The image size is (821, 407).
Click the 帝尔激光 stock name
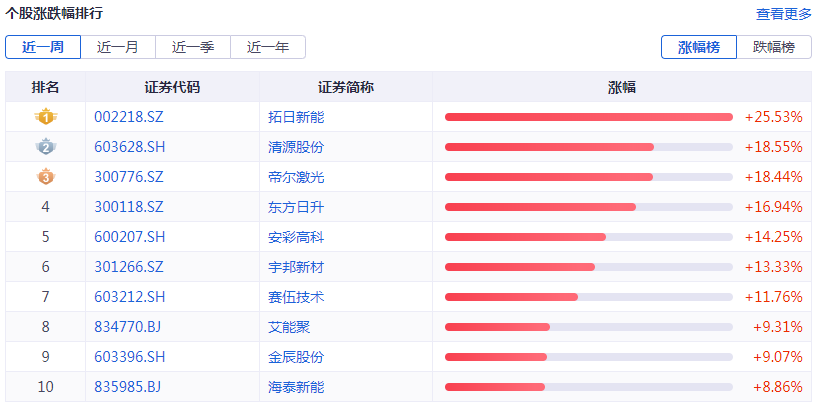tap(296, 177)
